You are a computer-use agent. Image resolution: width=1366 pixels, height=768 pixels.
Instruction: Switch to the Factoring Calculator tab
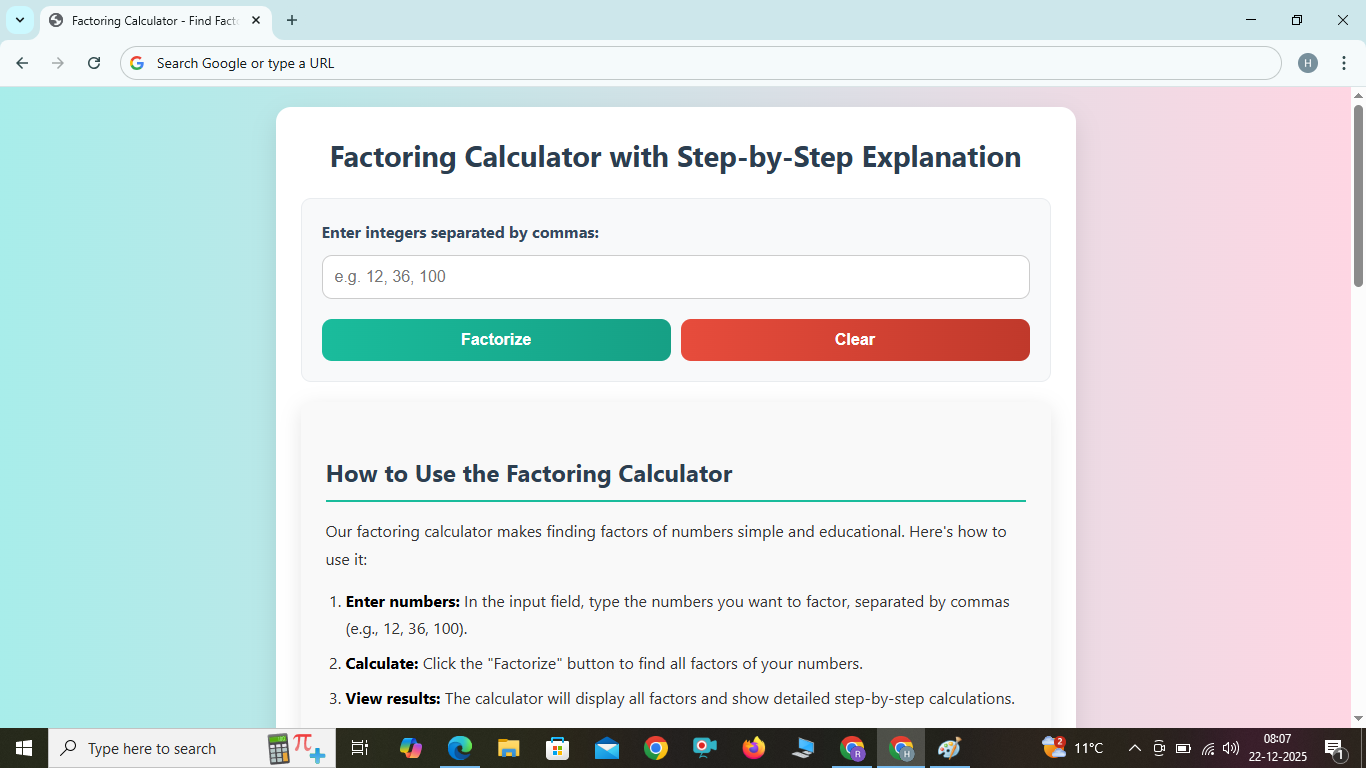150,20
